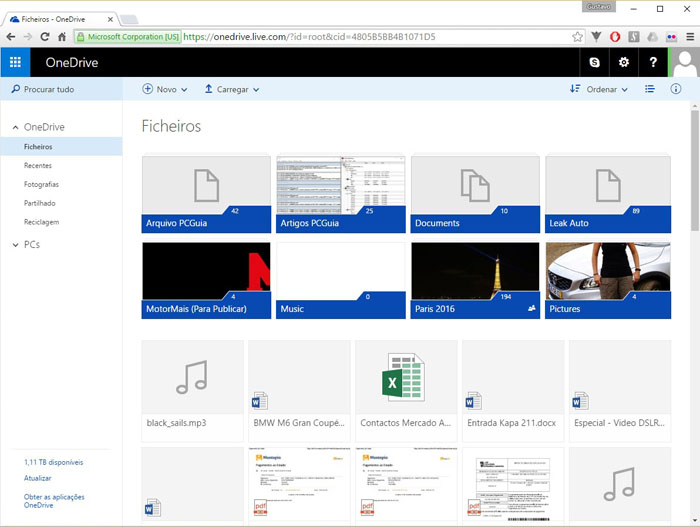Open the Paris 2016 folder
The width and height of the screenshot is (700, 527).
(475, 280)
